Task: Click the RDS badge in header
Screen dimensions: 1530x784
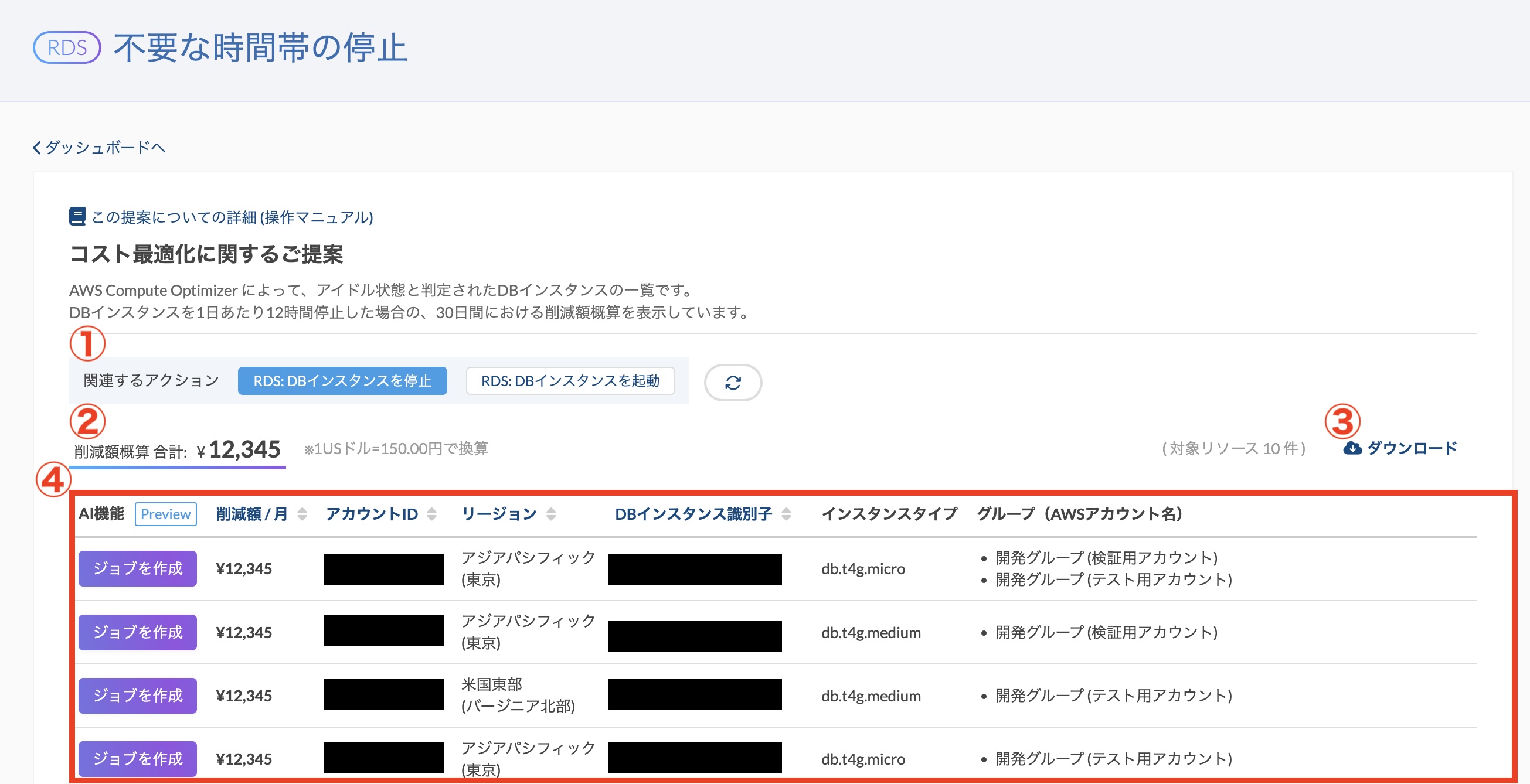Action: (x=67, y=47)
